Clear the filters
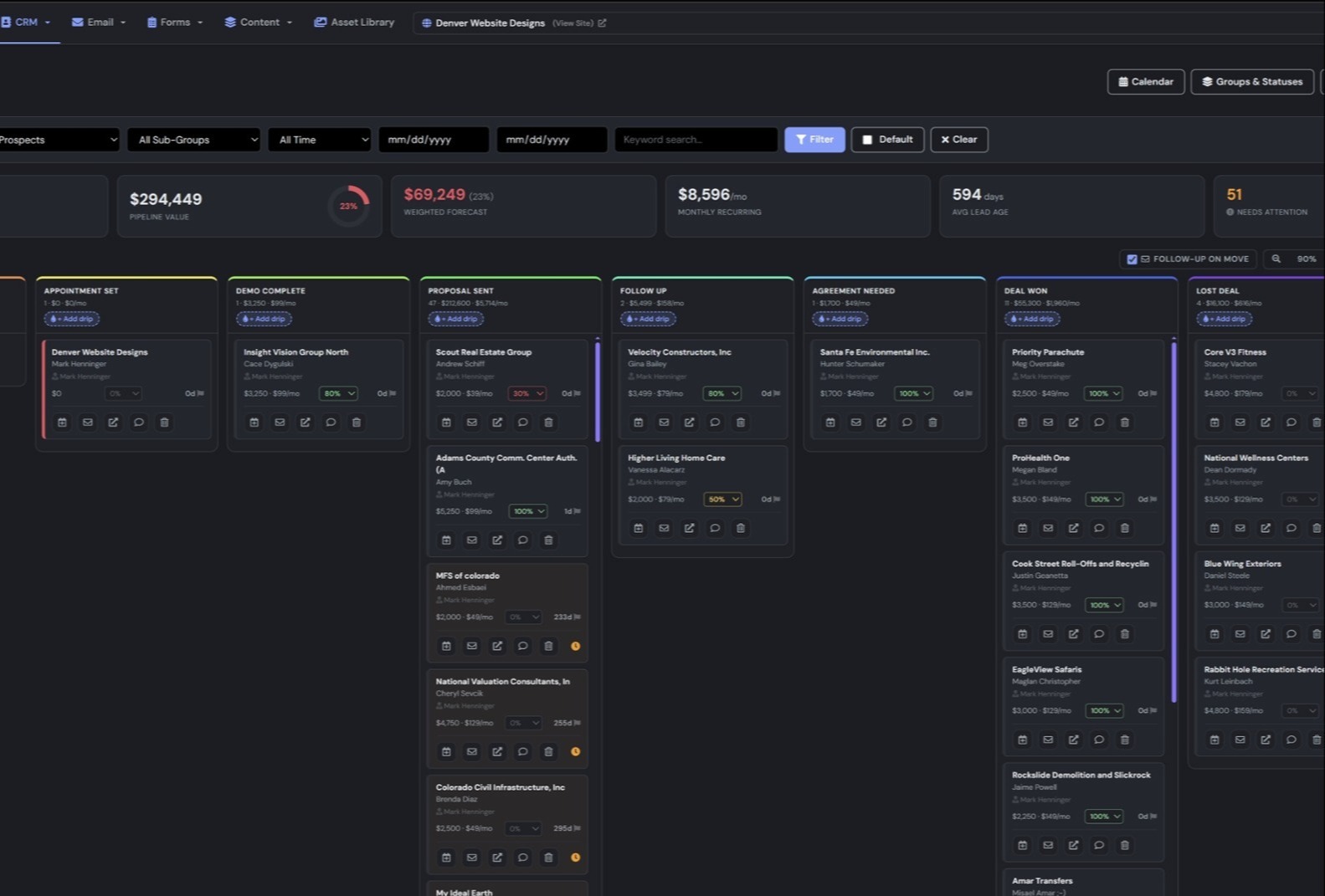This screenshot has height=896, width=1325. [959, 140]
